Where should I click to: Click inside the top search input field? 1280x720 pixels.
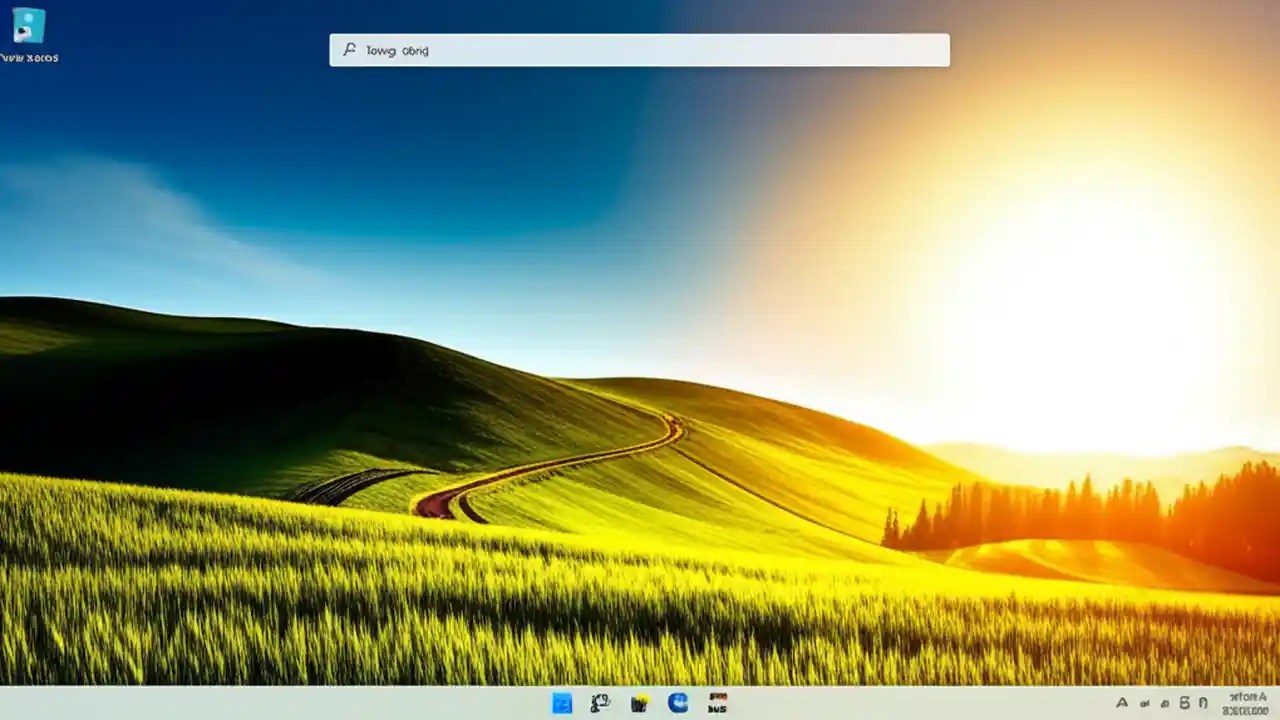640,50
